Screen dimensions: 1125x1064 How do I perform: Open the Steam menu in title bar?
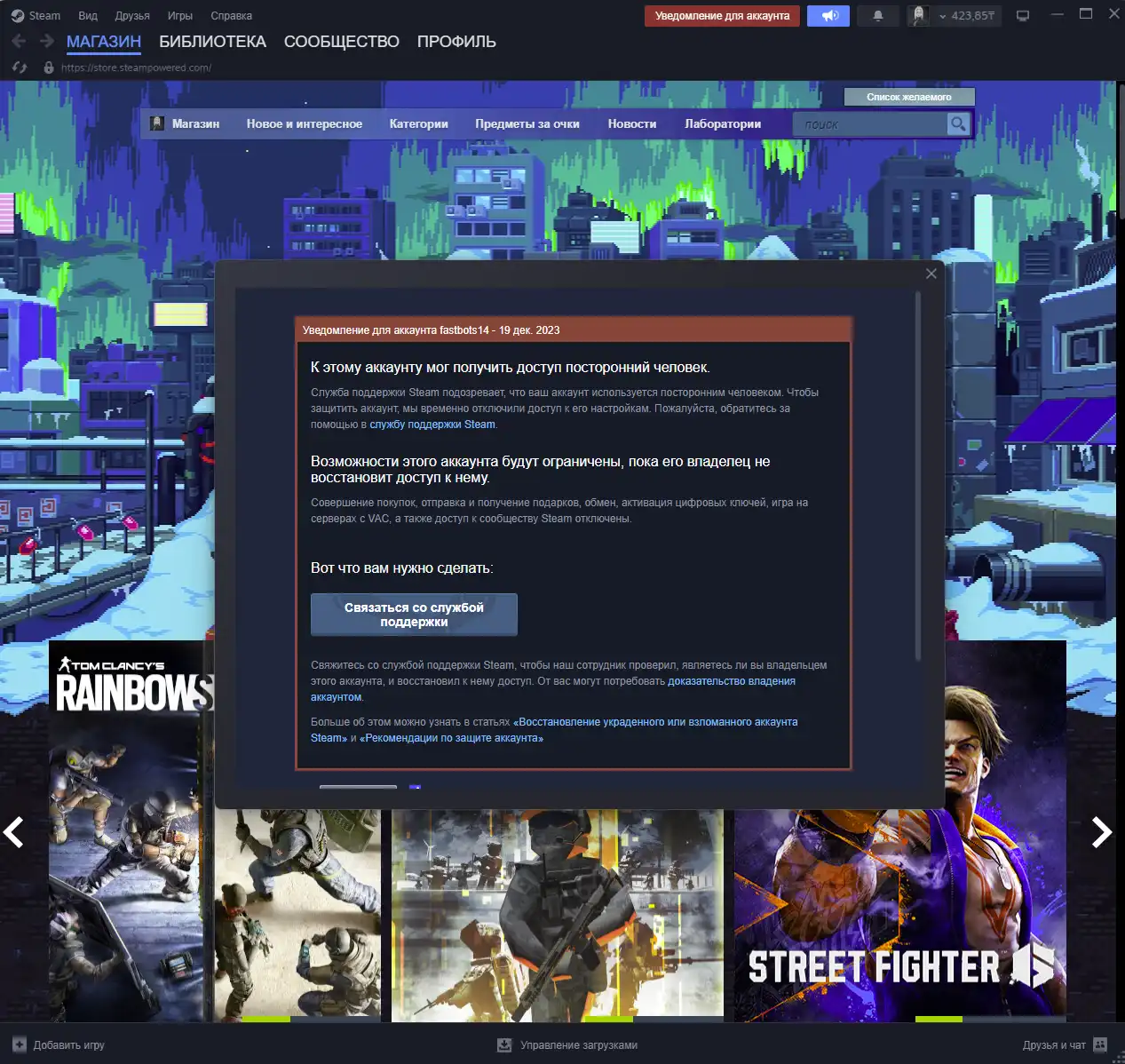(36, 15)
